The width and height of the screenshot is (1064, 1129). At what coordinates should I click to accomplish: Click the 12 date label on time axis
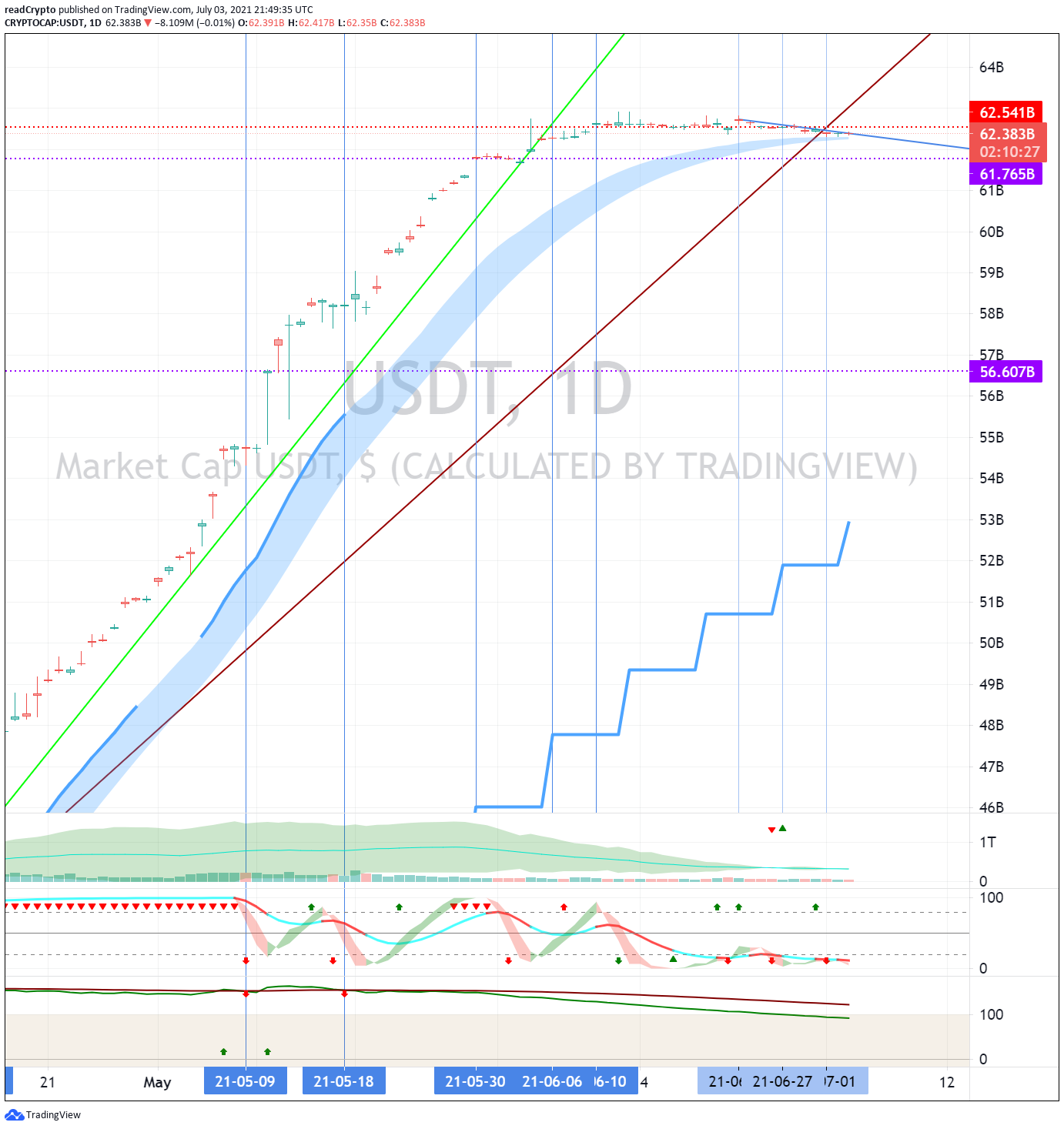pos(947,1082)
